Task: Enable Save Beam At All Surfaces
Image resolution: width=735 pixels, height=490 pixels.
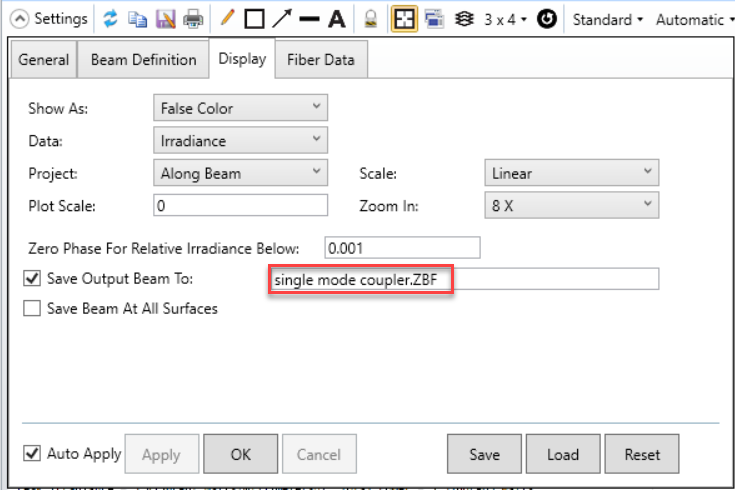Action: point(31,309)
